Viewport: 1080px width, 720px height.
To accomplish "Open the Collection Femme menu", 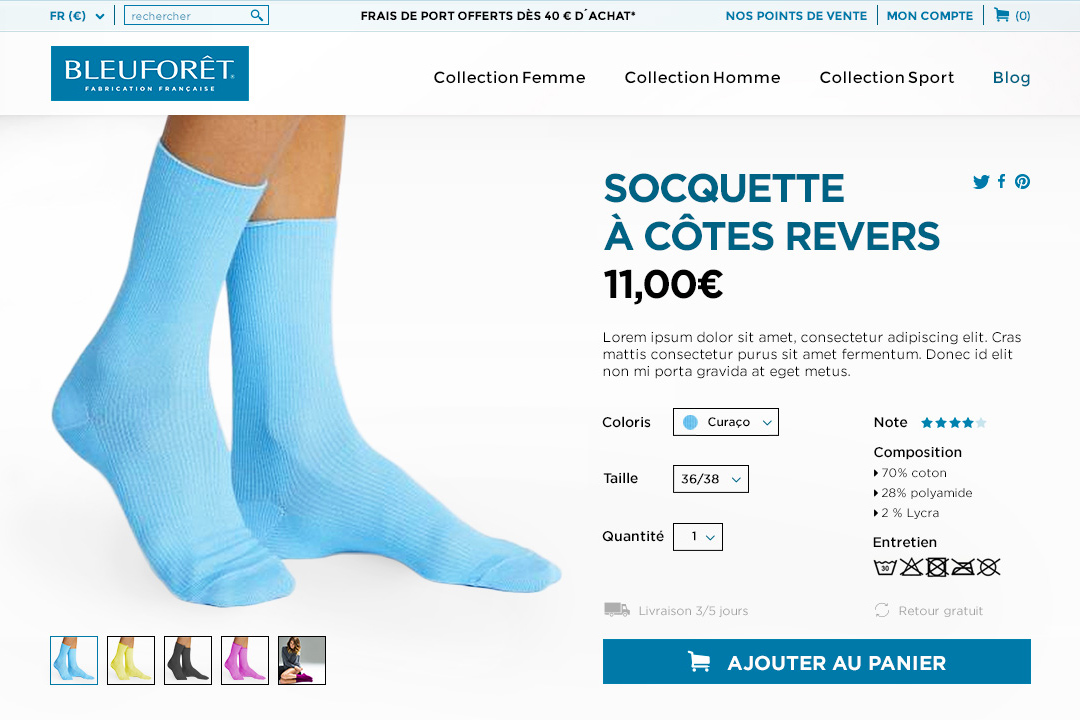I will [509, 77].
